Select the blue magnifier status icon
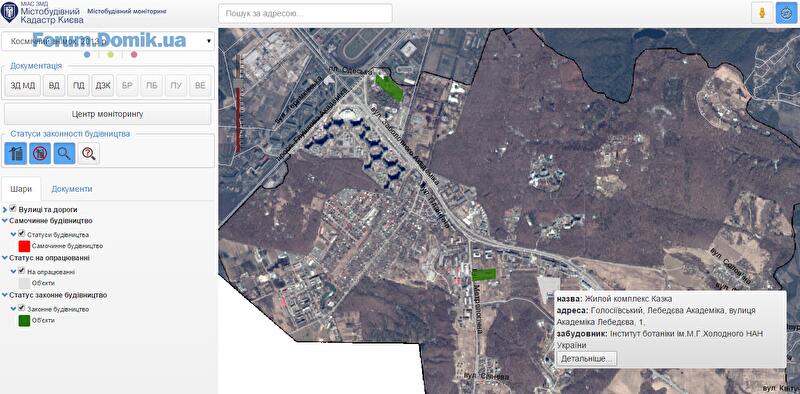Screen dimensions: 800x394 click(64, 153)
